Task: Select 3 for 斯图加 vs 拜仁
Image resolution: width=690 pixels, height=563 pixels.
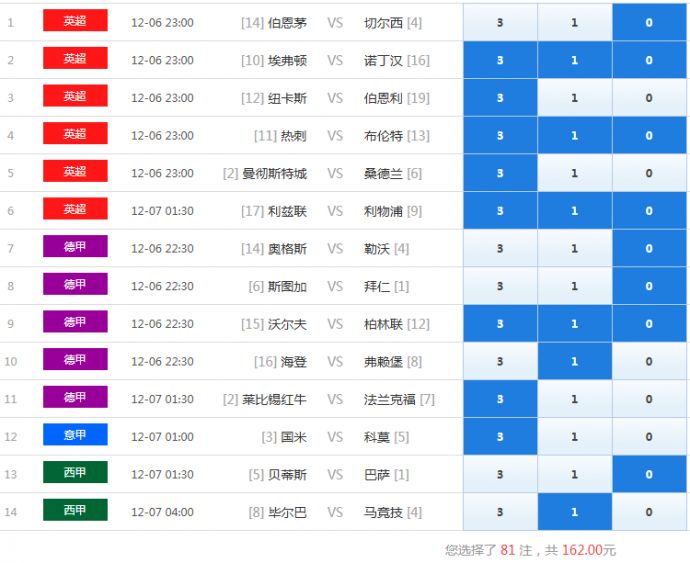Action: point(500,286)
